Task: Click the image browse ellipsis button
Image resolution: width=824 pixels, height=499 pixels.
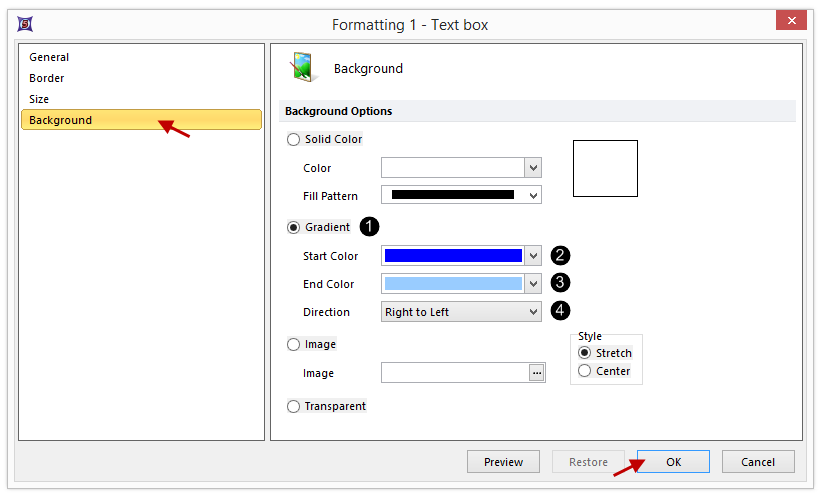Action: click(537, 373)
